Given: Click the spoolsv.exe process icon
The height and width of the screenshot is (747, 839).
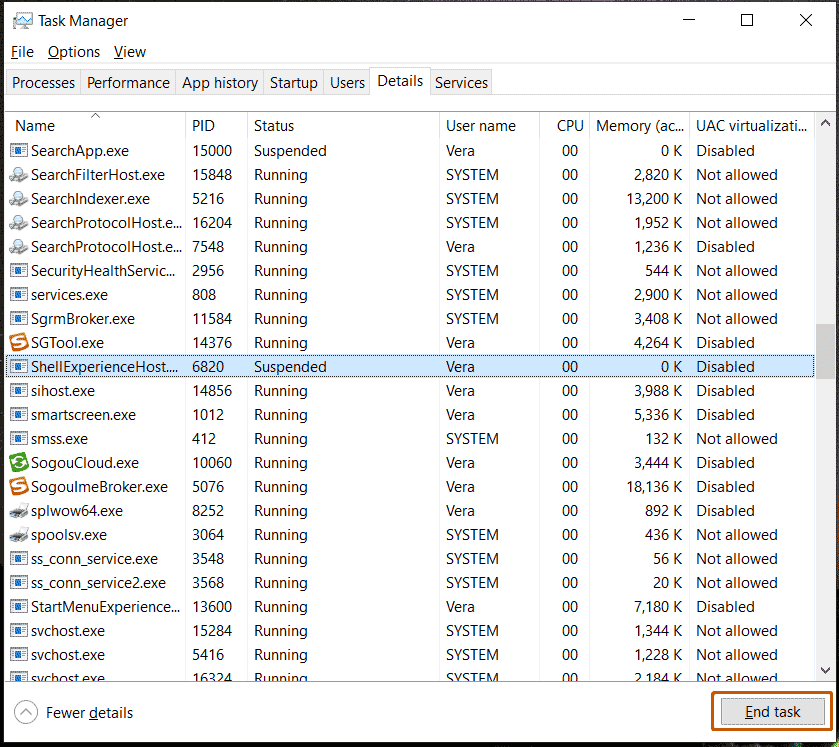Looking at the screenshot, I should click(x=17, y=534).
